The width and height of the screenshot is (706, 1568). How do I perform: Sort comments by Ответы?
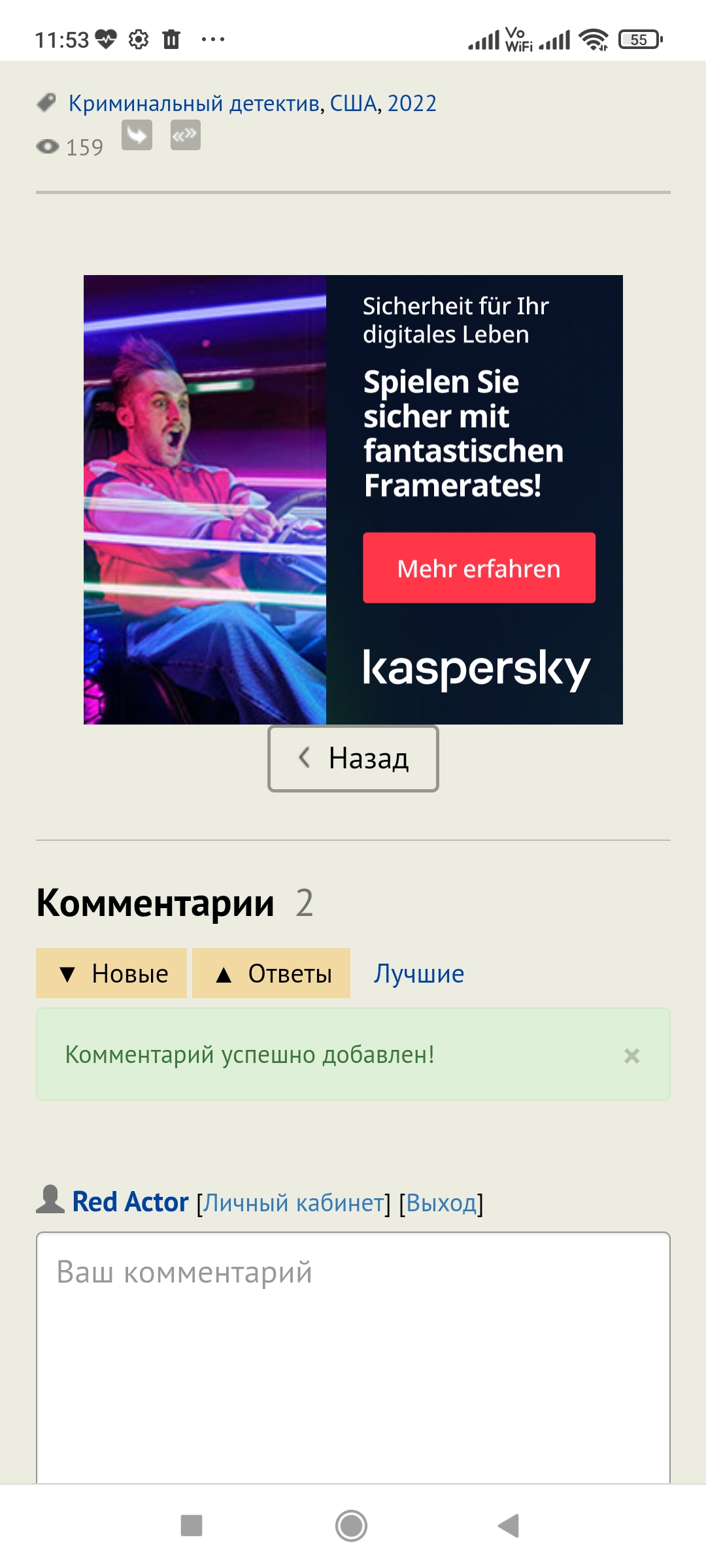pos(271,973)
